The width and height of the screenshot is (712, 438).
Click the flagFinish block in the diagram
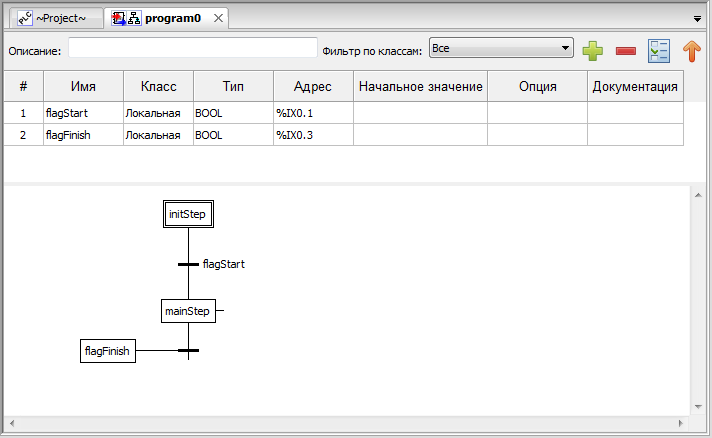coord(107,351)
